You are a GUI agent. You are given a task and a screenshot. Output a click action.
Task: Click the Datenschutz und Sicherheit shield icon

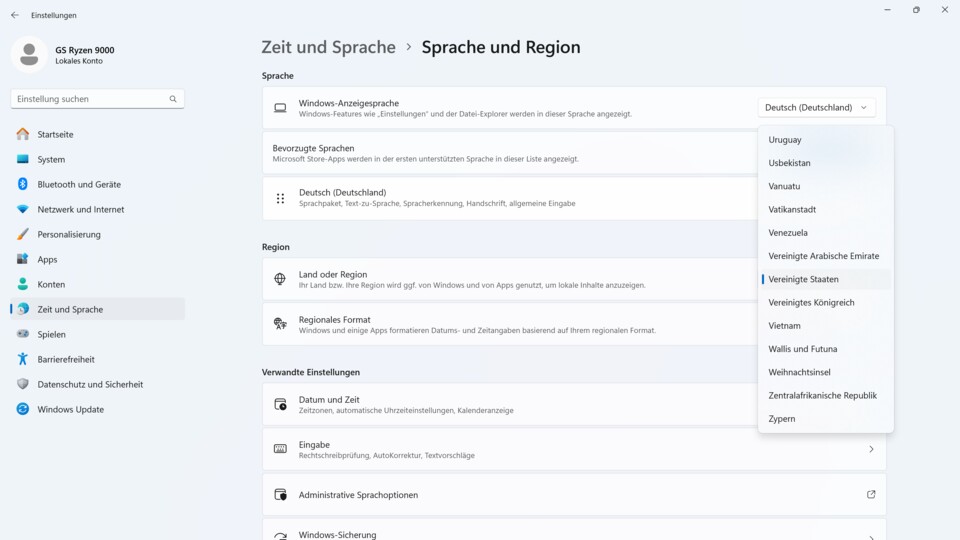click(x=22, y=384)
